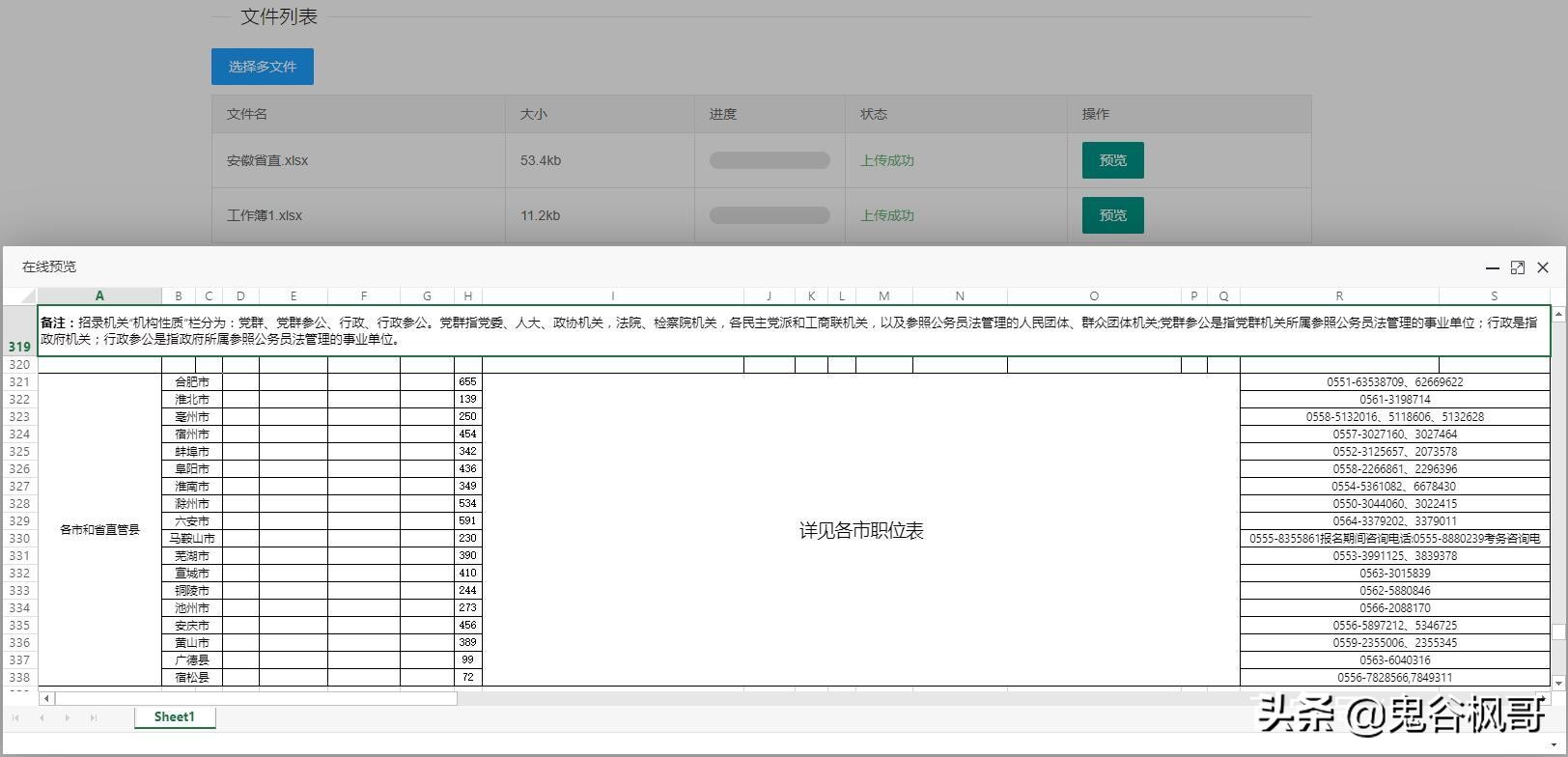Click 安徽省直.xlsx file name
This screenshot has width=1568, height=757.
coord(267,160)
